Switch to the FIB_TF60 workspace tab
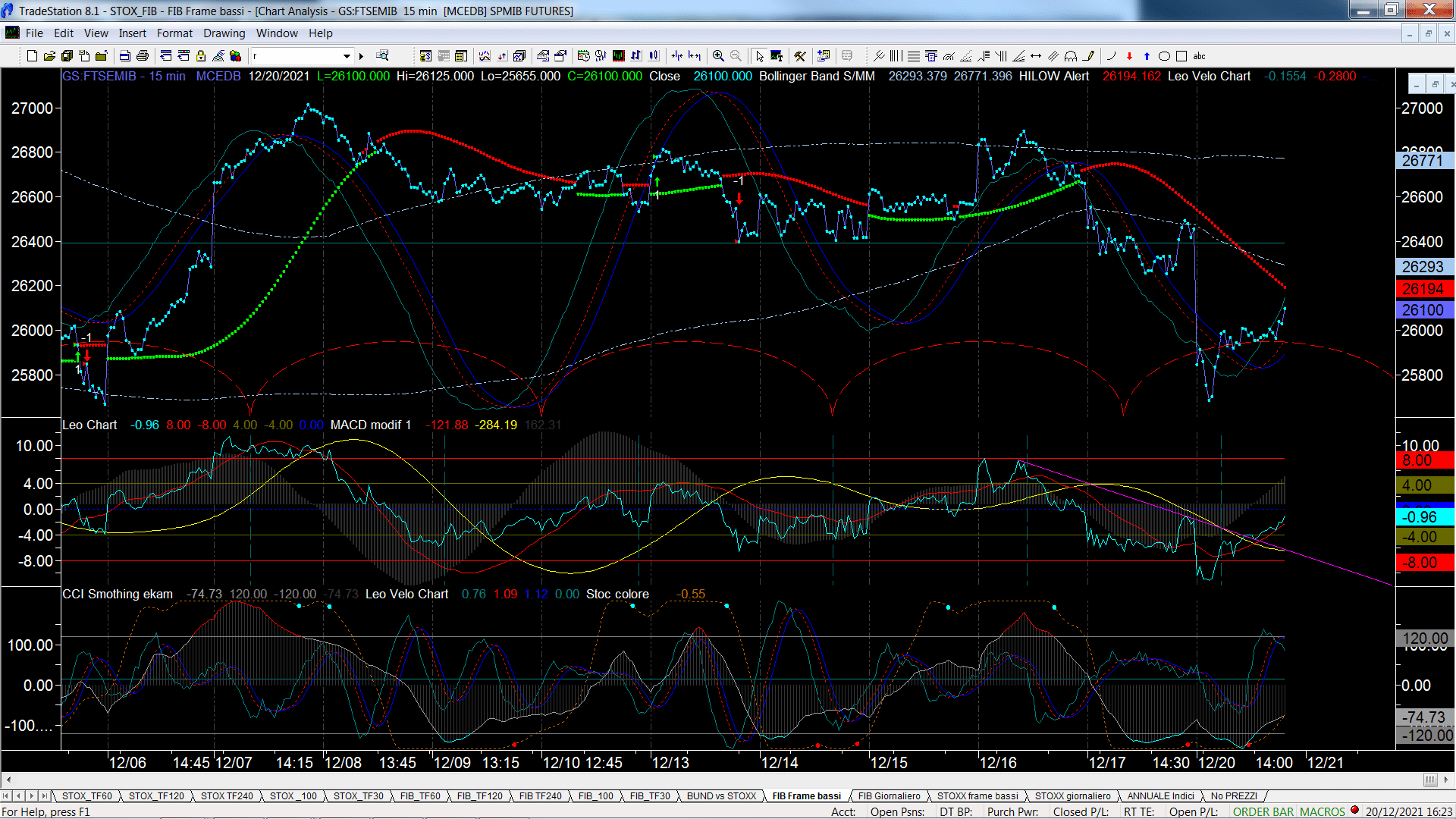Viewport: 1456px width, 819px height. coord(420,796)
